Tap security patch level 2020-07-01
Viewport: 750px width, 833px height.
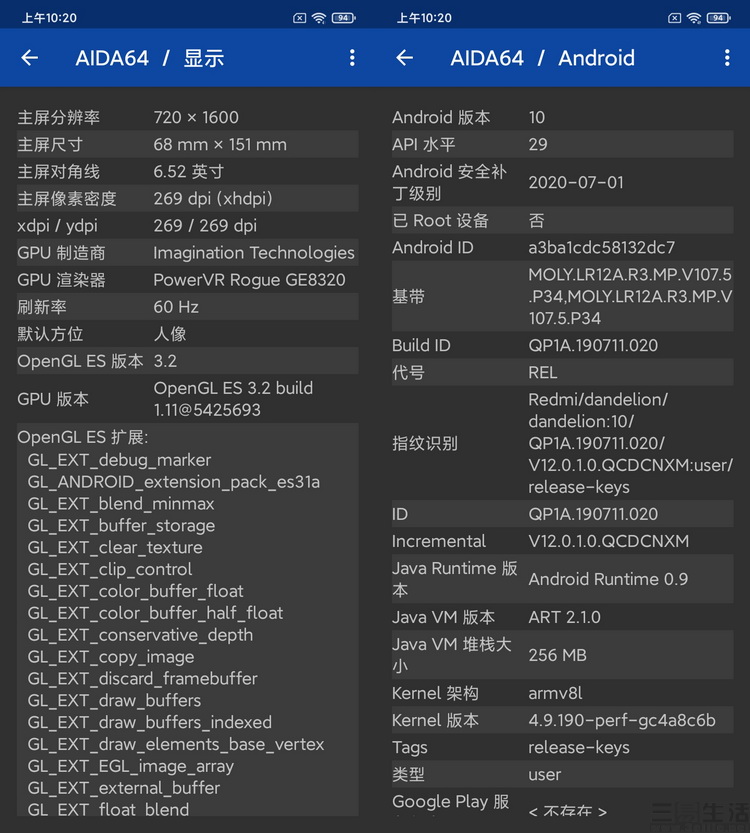pyautogui.click(x=576, y=182)
